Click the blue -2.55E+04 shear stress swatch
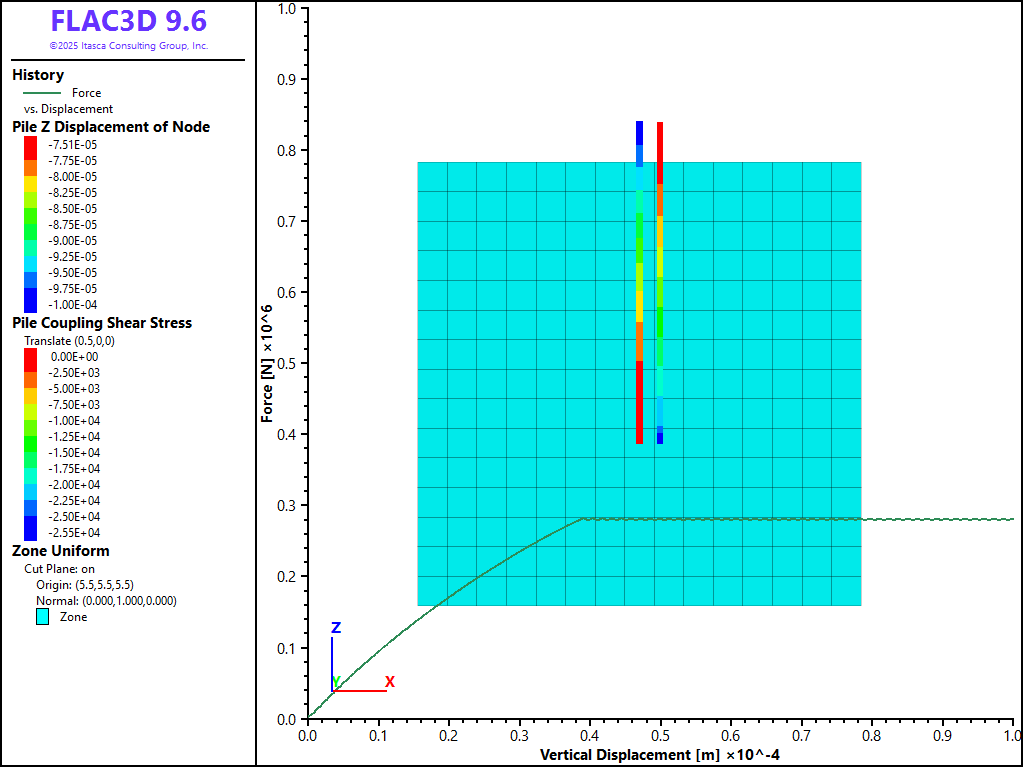 click(30, 532)
